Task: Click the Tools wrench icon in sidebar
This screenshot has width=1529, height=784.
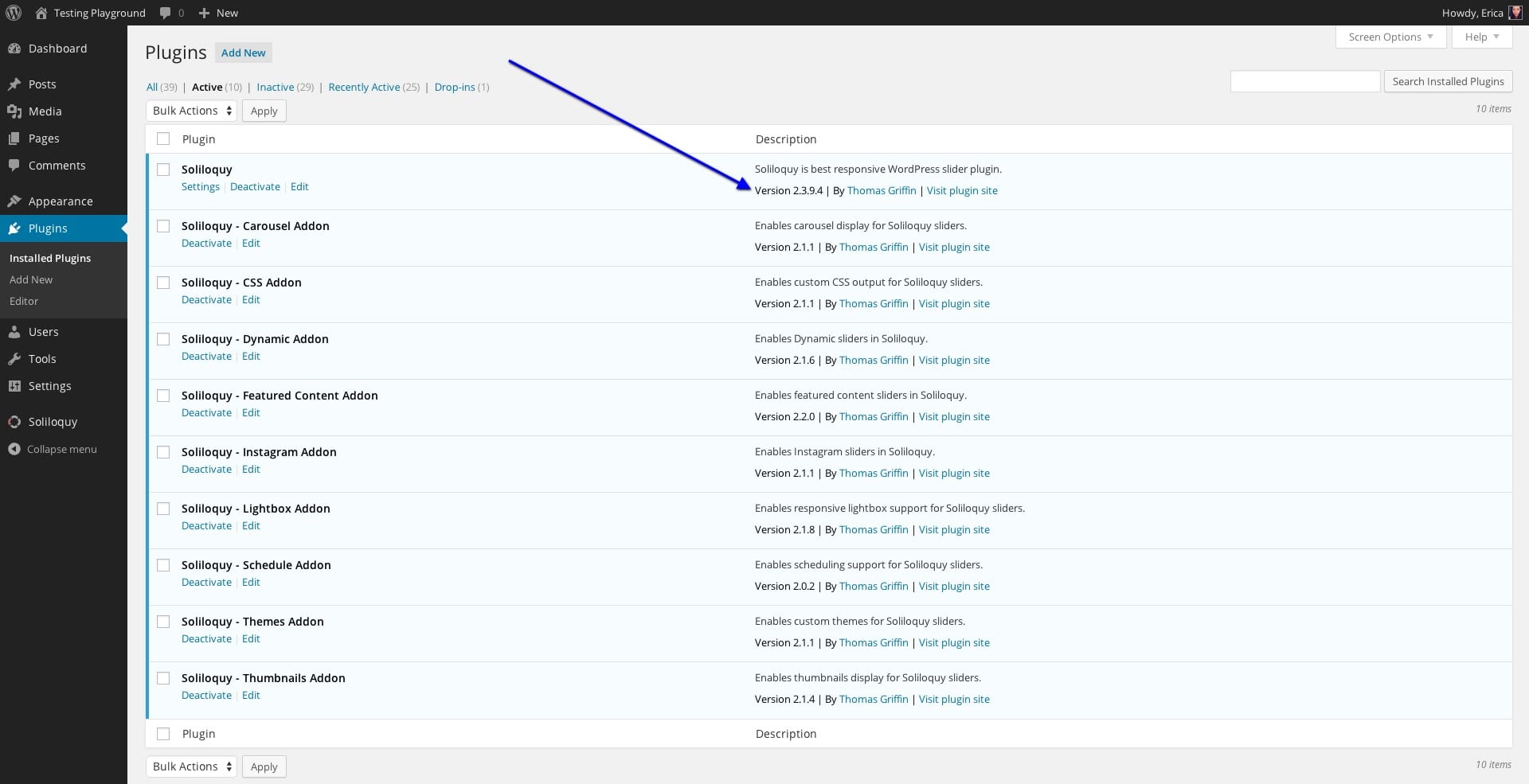Action: coord(14,359)
